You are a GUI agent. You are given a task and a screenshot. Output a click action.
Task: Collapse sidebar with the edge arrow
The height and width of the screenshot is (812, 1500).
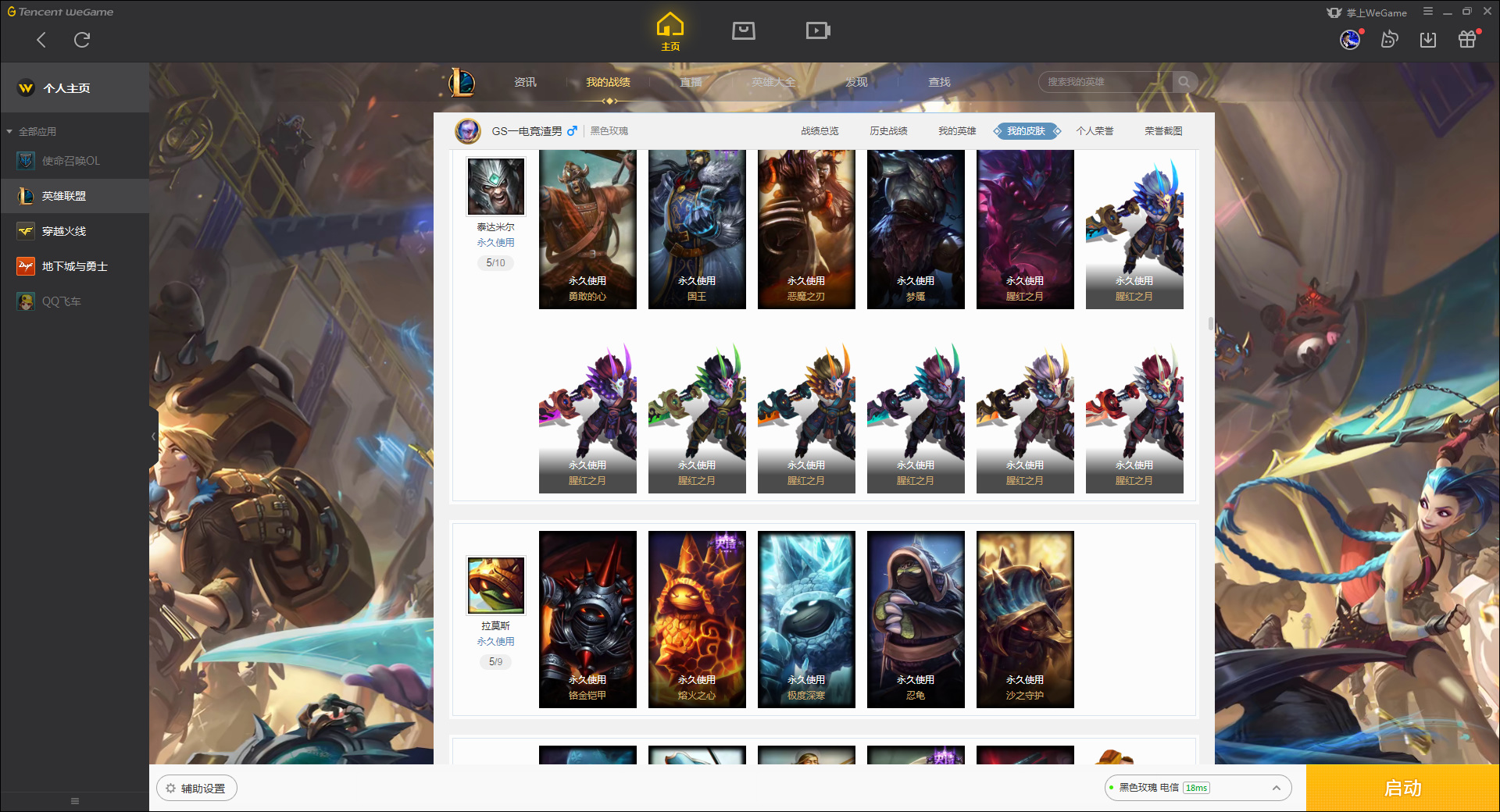154,436
